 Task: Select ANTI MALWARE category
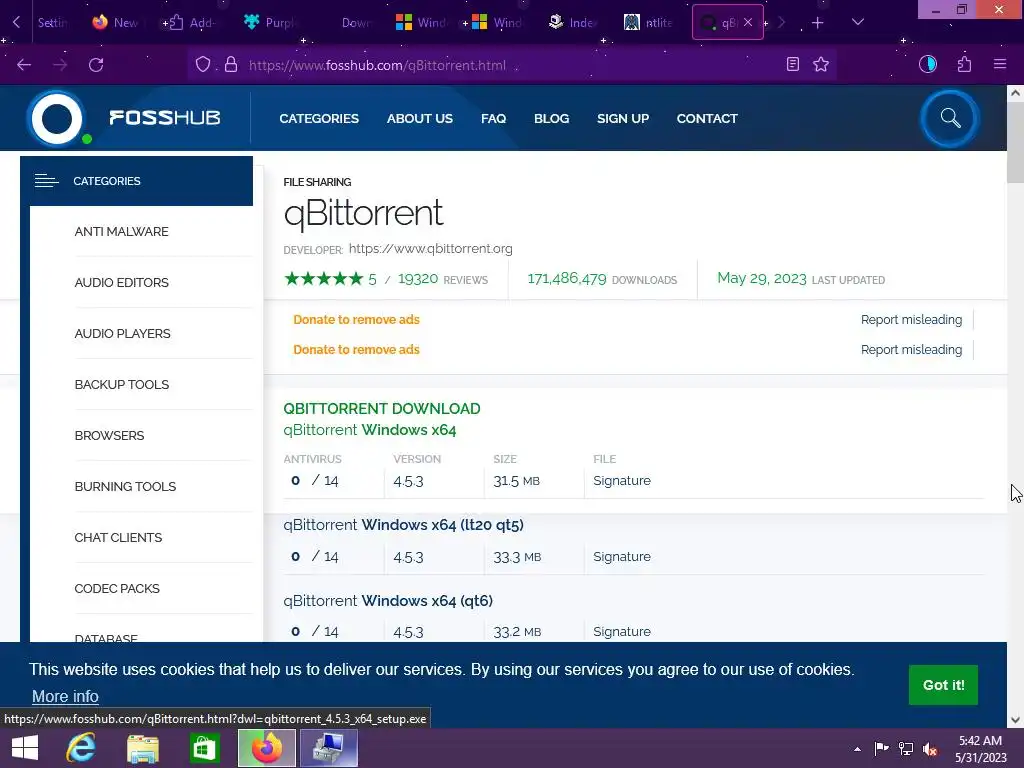point(121,231)
